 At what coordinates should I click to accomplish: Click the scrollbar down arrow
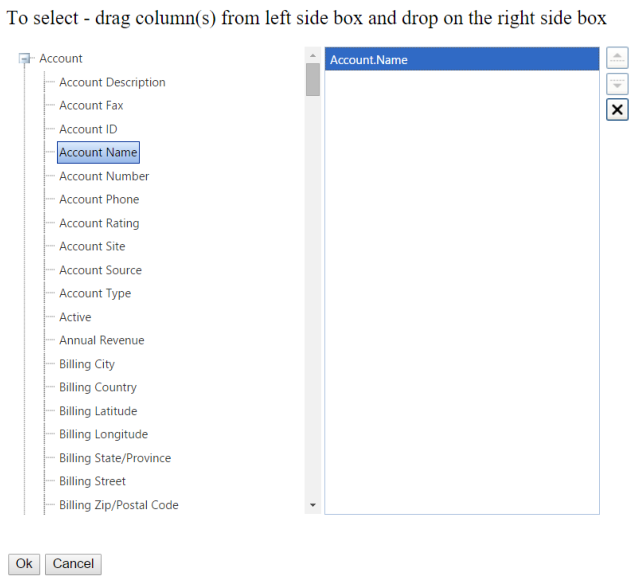pos(313,505)
